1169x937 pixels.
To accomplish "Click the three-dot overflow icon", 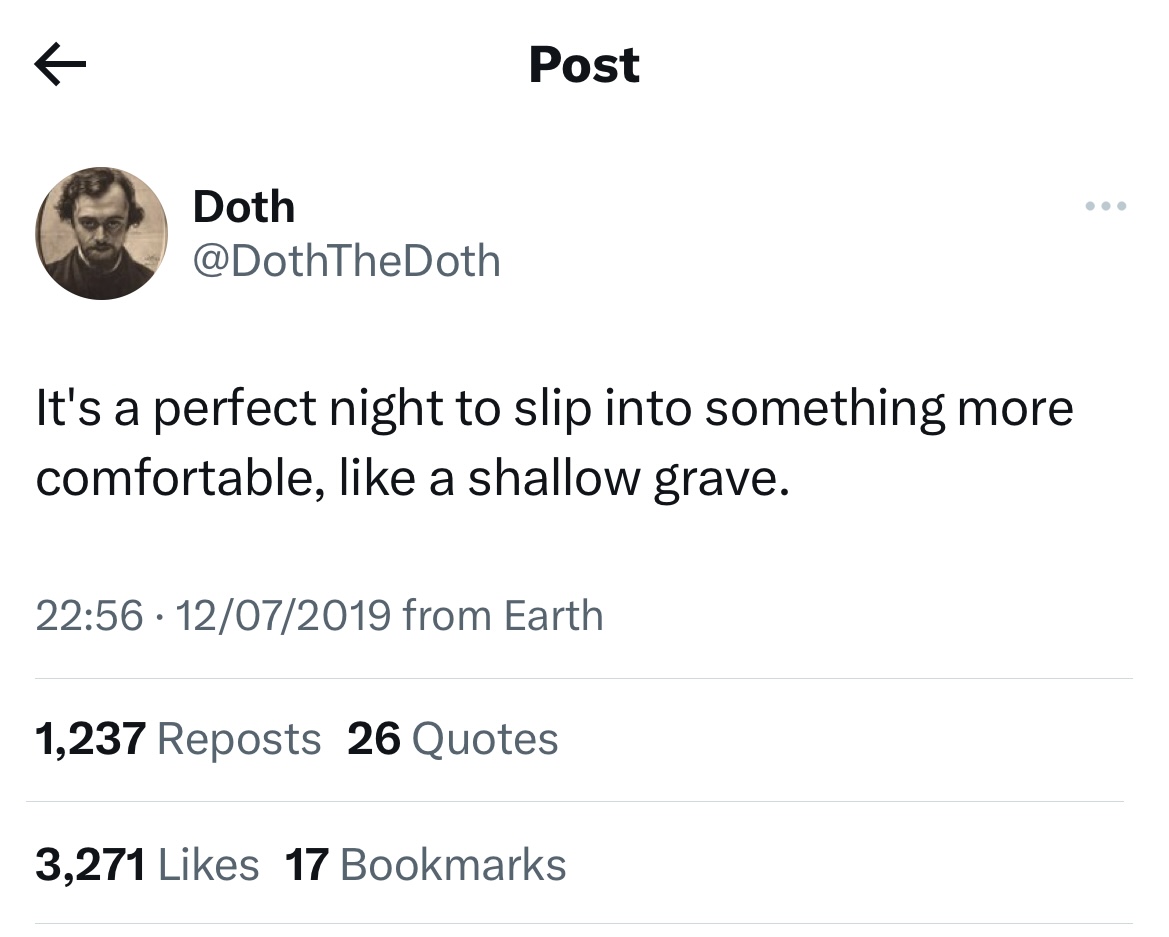I will (x=1106, y=206).
